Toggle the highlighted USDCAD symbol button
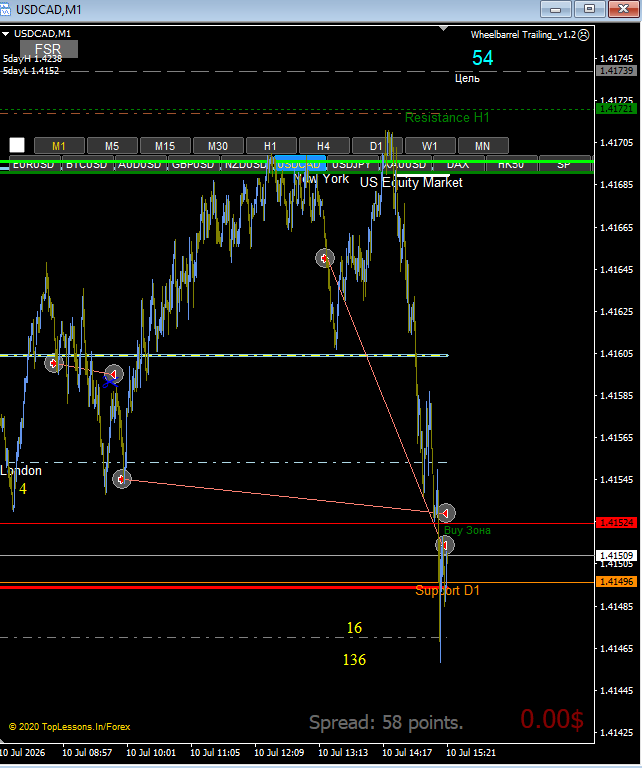Screen dimensions: 642x768 coord(299,164)
